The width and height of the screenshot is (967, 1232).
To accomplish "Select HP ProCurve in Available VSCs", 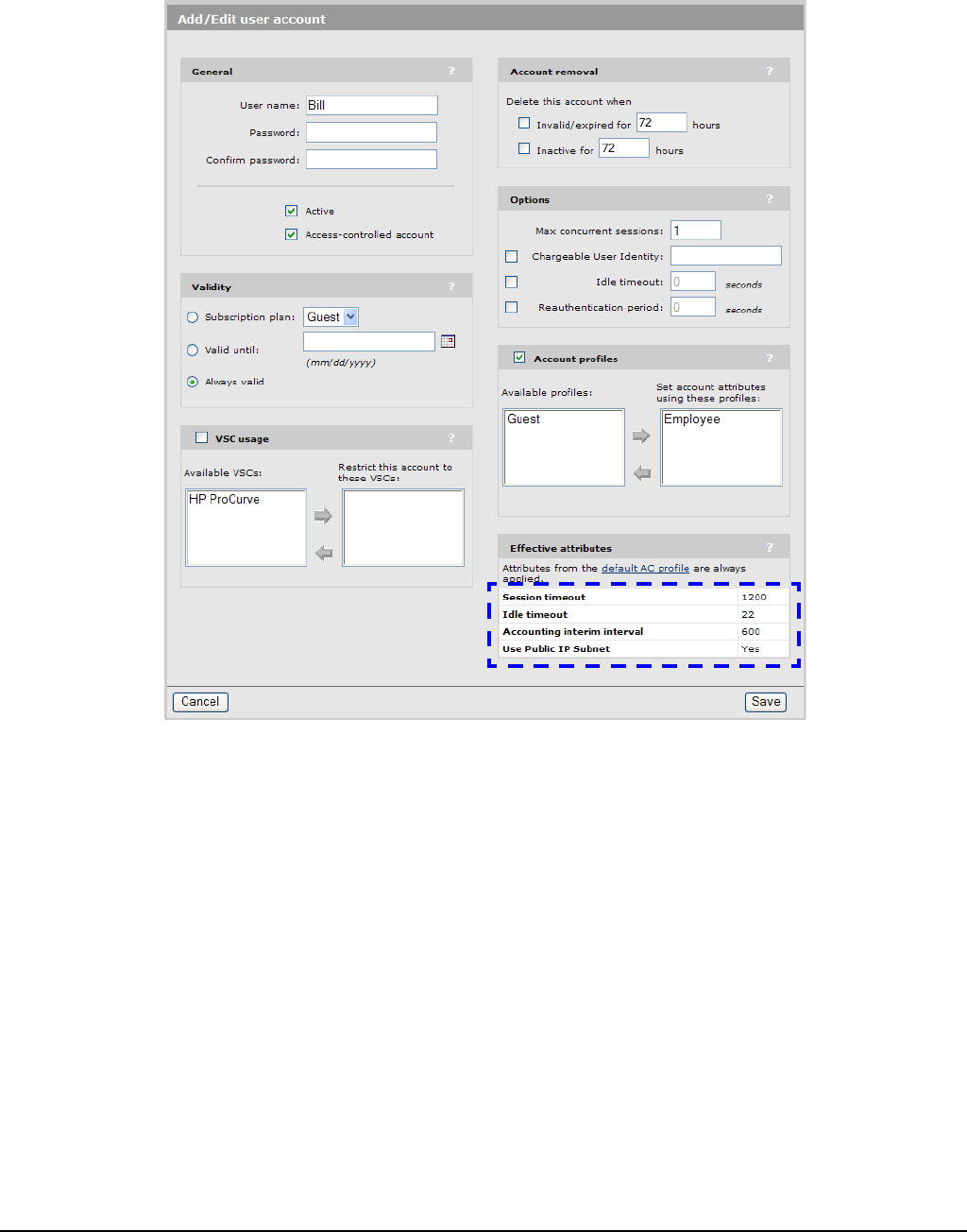I will tap(225, 499).
